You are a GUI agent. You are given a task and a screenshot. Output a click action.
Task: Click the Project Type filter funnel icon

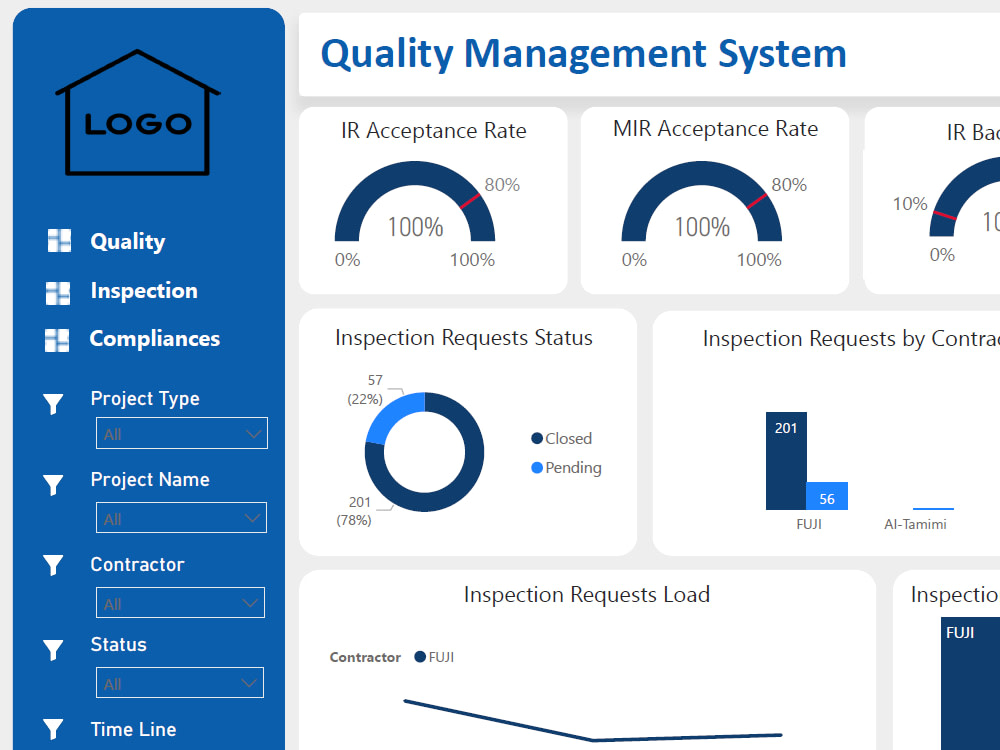53,404
